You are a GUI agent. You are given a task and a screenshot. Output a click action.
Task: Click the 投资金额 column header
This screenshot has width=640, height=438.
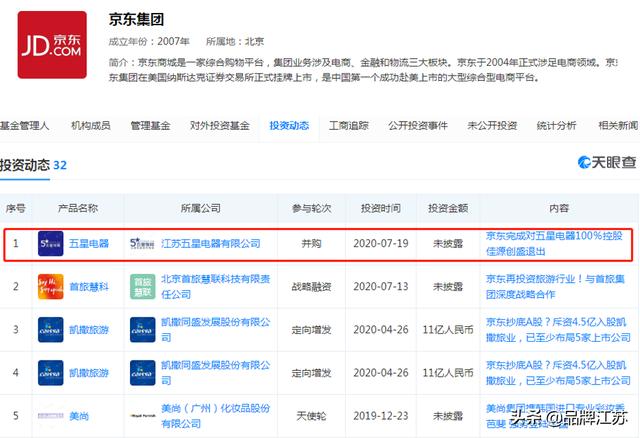click(x=448, y=209)
